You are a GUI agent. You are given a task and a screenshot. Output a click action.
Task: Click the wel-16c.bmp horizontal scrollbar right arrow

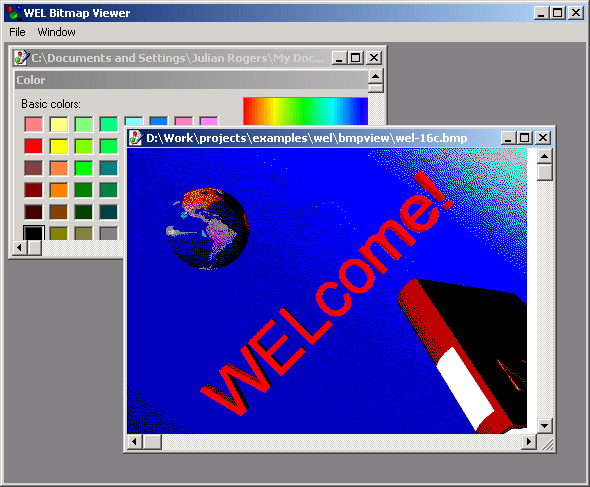click(529, 441)
